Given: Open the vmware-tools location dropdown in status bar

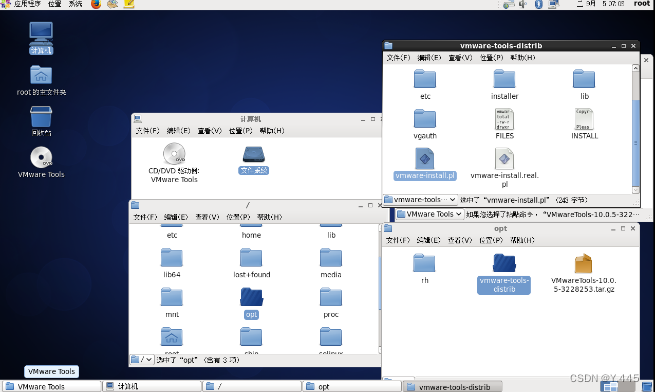Looking at the screenshot, I should (420, 200).
